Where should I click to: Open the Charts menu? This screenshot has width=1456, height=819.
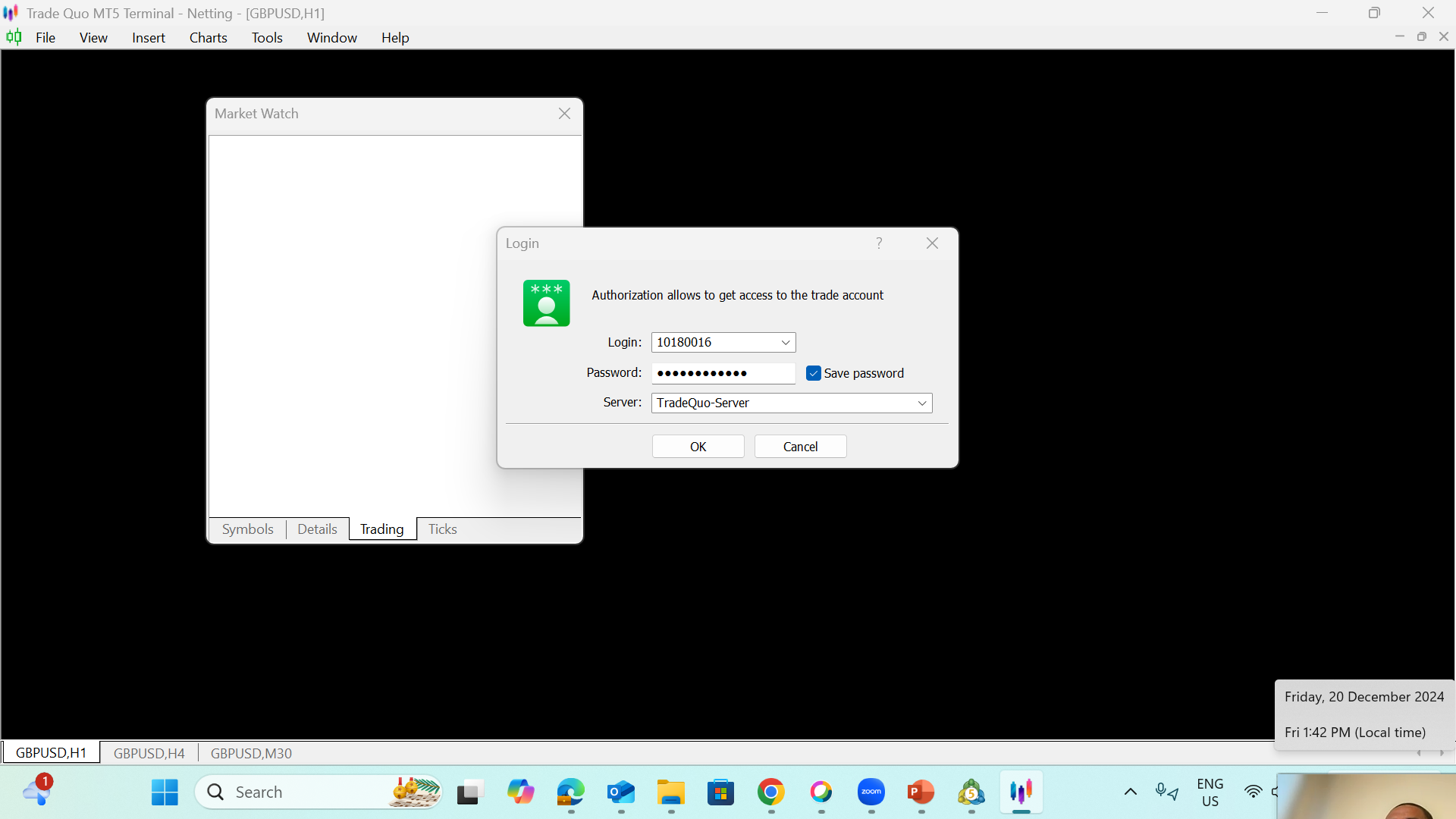coord(208,38)
